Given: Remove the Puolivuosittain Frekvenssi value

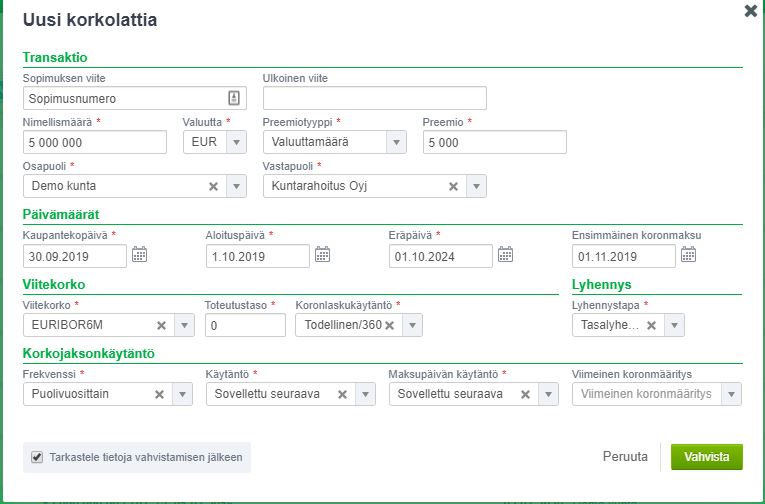Looking at the screenshot, I should [x=159, y=394].
